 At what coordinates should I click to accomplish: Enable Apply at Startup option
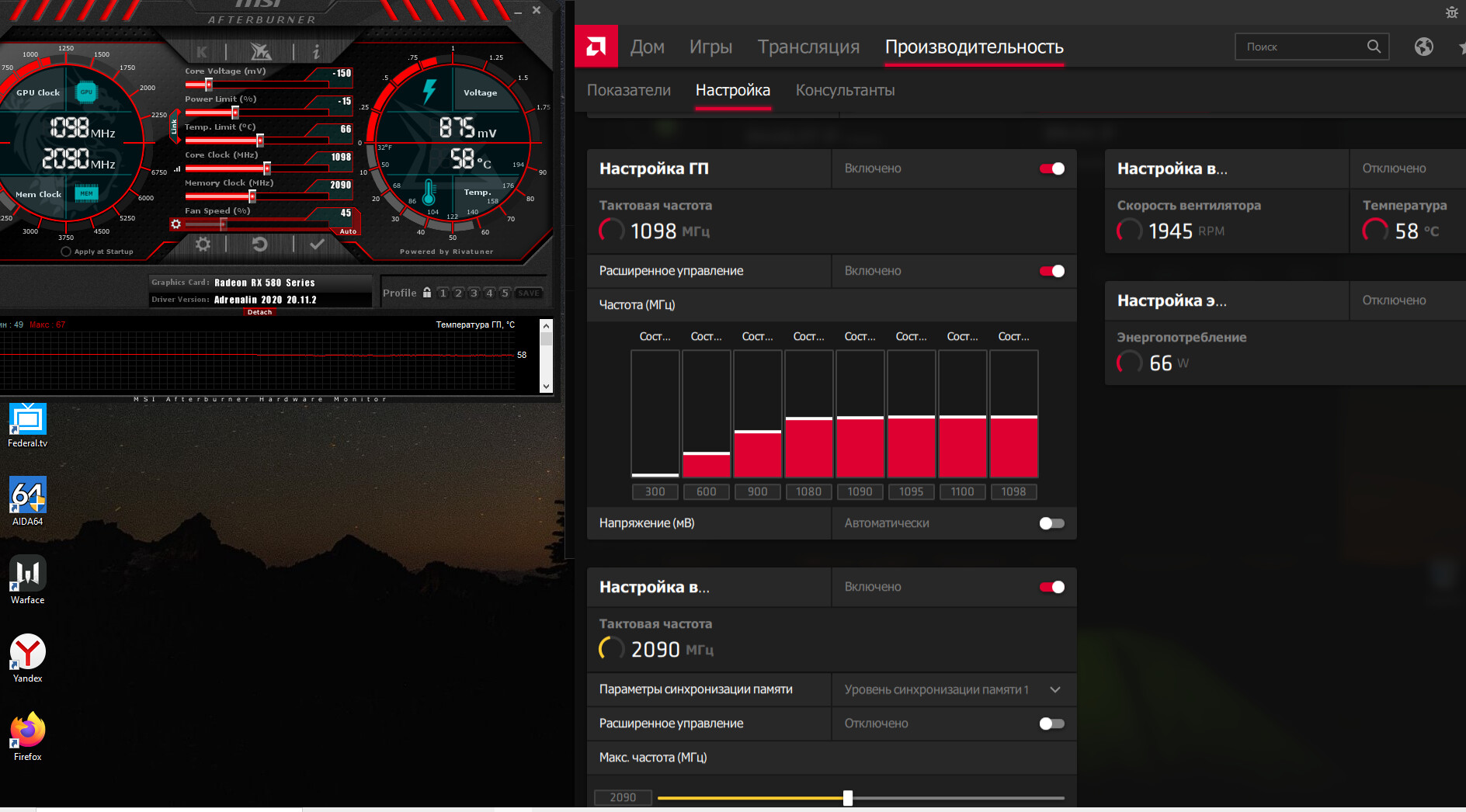(66, 252)
